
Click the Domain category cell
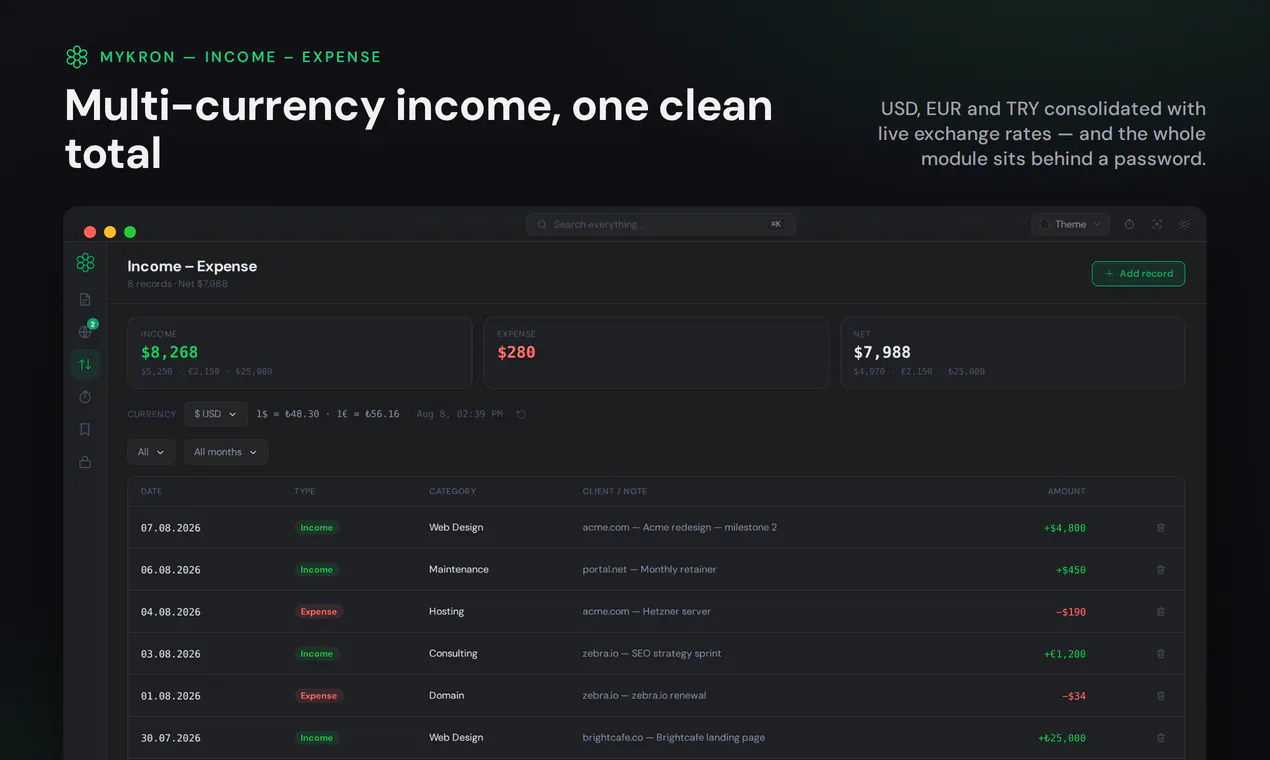pyautogui.click(x=447, y=695)
